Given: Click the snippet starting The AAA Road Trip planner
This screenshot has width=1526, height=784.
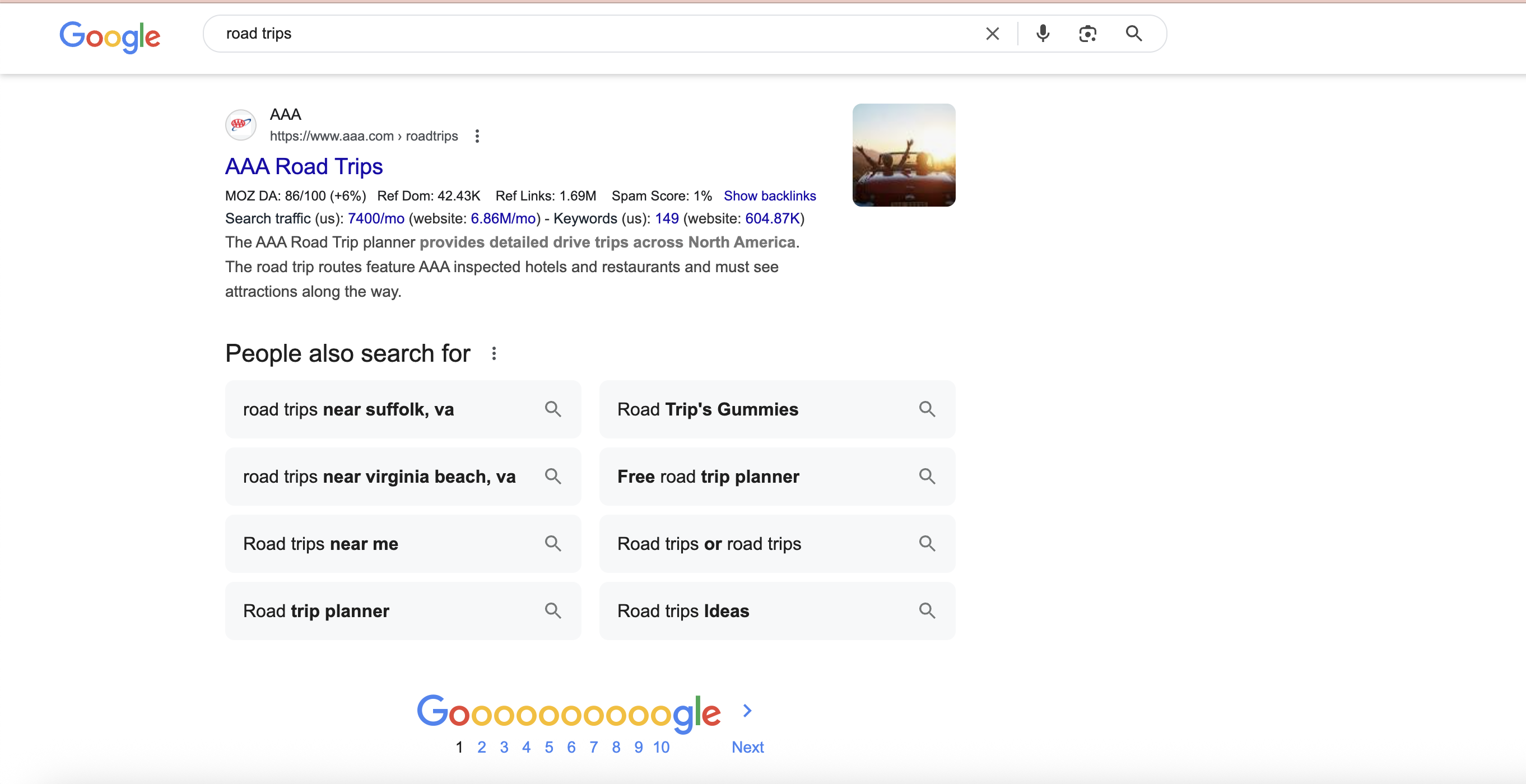Looking at the screenshot, I should [513, 267].
